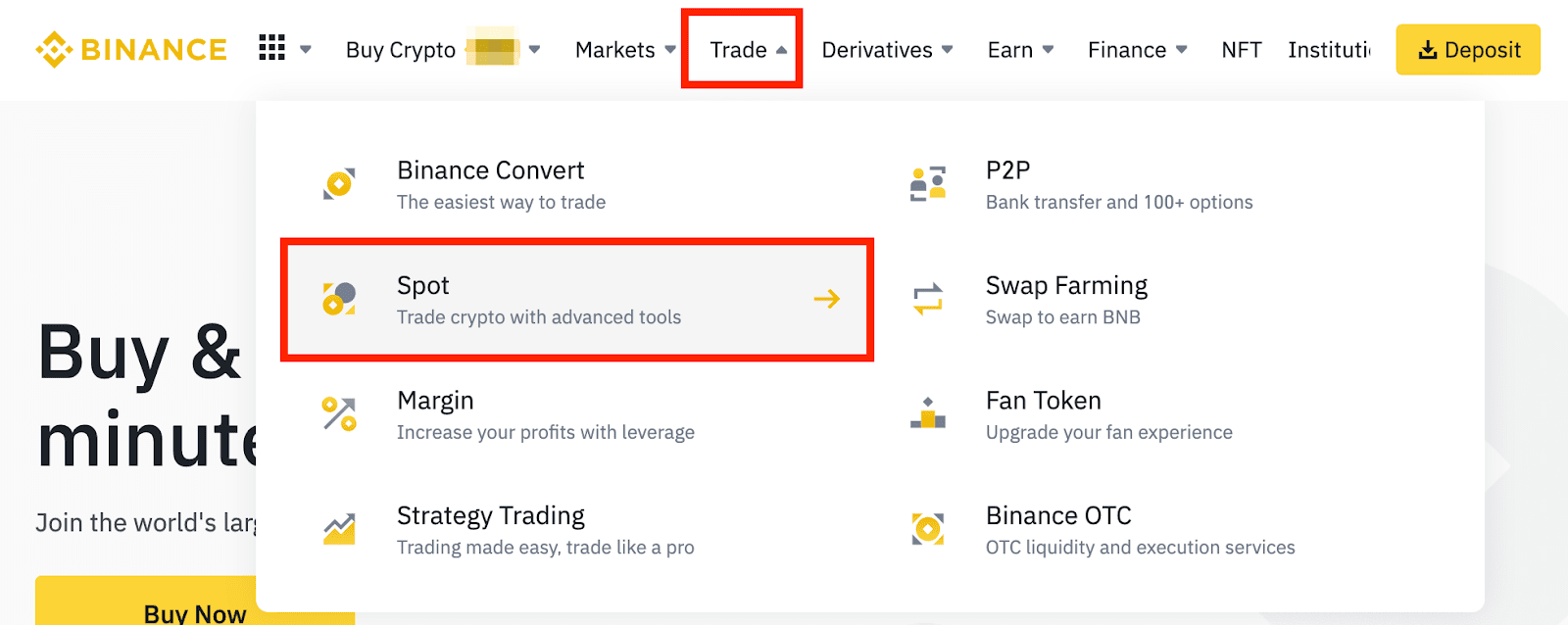Expand the Markets dropdown arrow

(x=670, y=49)
